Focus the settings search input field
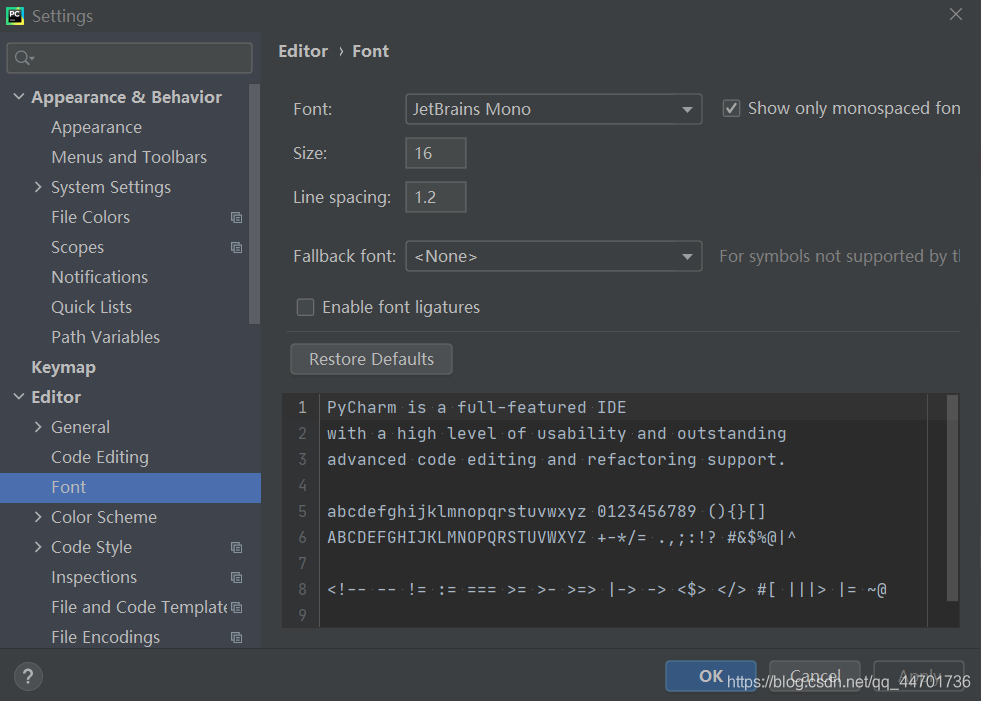The height and width of the screenshot is (701, 981). pos(130,58)
